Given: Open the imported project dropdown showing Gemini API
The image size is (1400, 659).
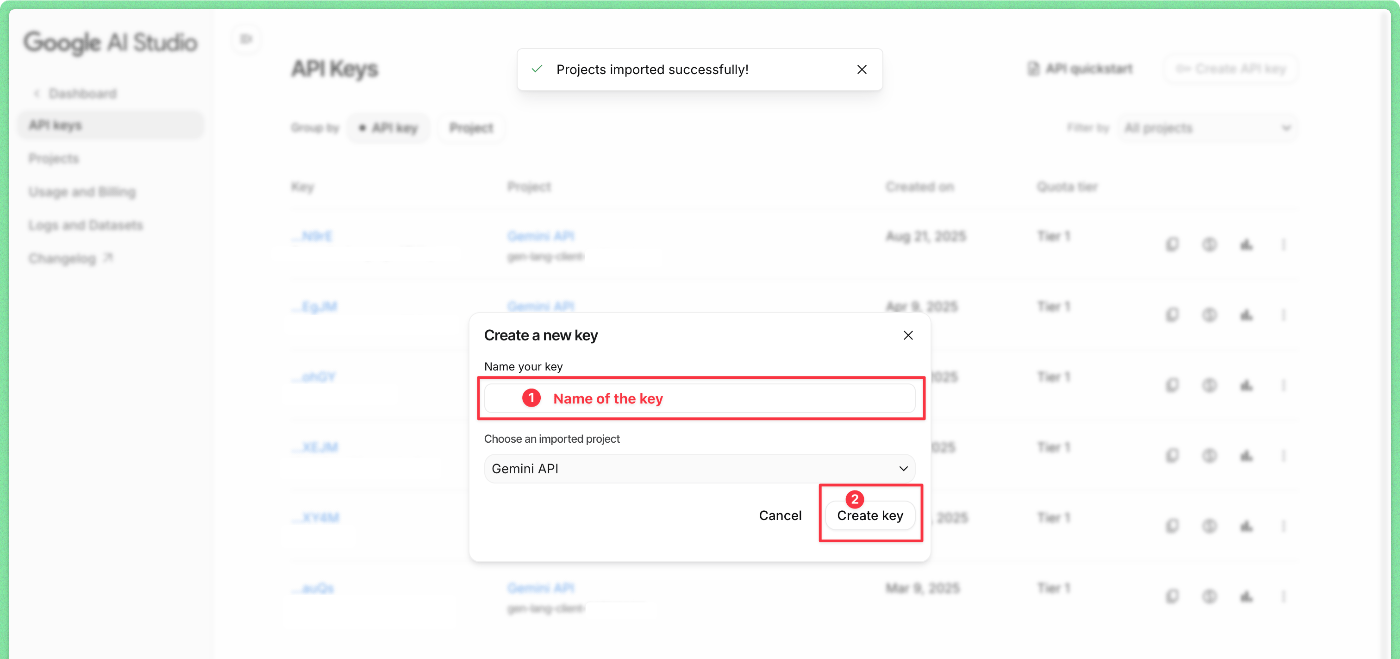Looking at the screenshot, I should [x=699, y=468].
